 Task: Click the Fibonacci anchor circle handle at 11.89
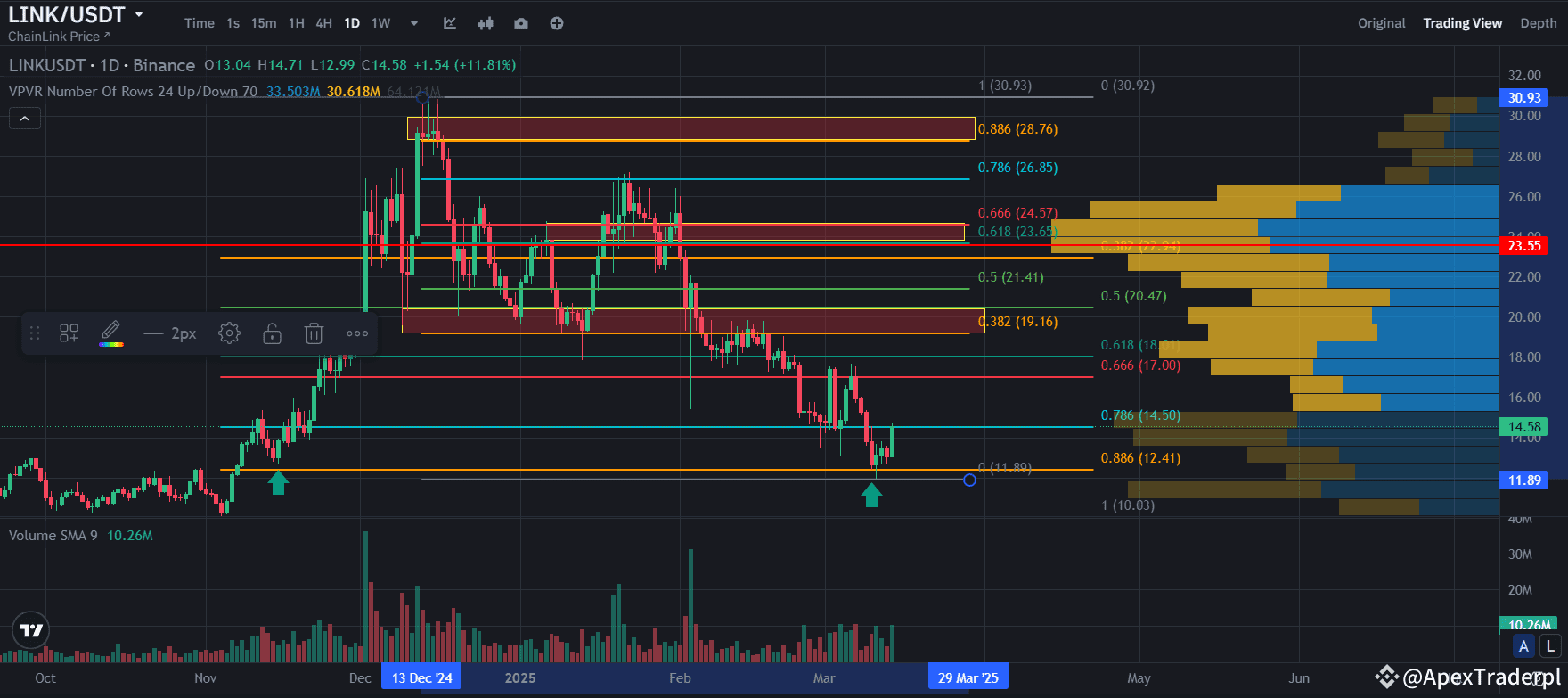pos(969,480)
